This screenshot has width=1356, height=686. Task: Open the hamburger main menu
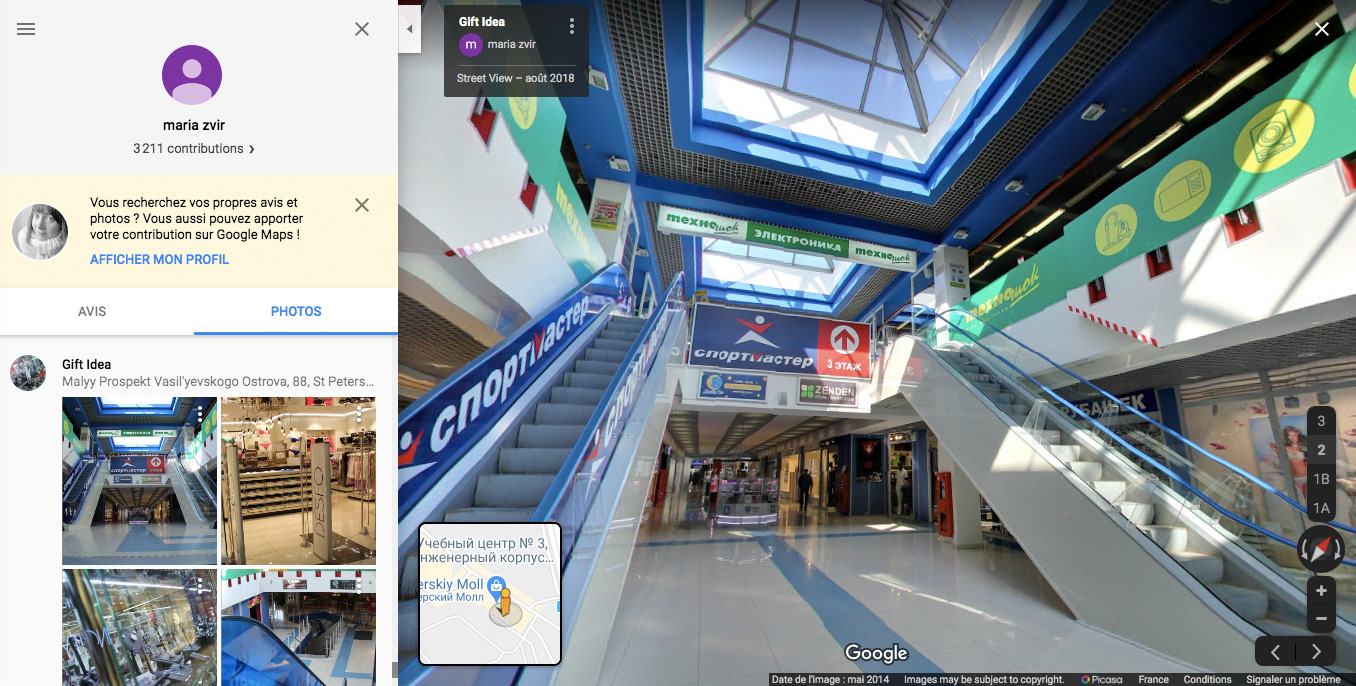point(26,29)
